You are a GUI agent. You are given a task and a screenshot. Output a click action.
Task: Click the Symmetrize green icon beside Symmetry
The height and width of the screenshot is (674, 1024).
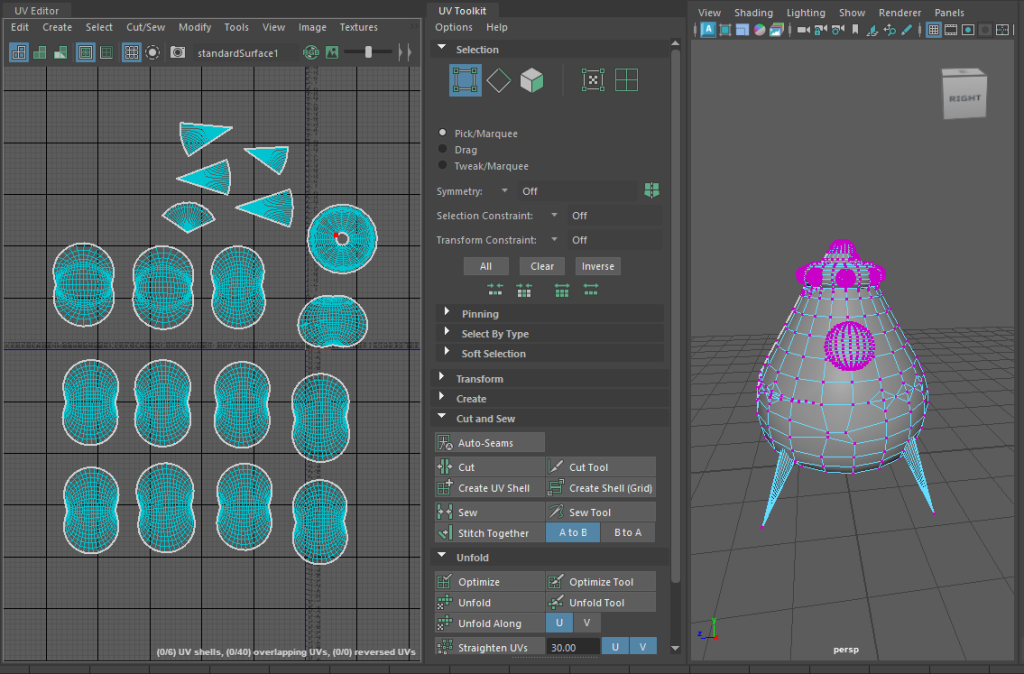pos(652,190)
